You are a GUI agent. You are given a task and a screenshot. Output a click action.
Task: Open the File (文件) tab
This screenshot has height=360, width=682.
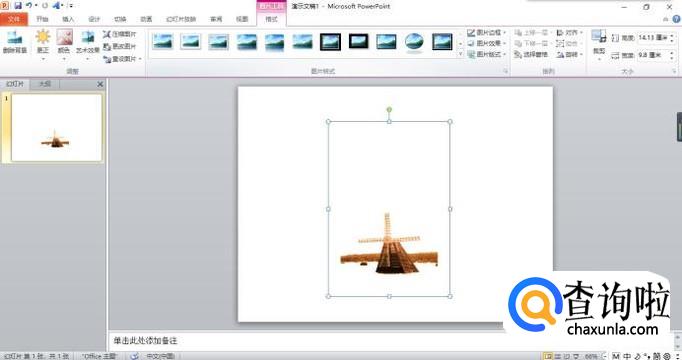[x=14, y=19]
